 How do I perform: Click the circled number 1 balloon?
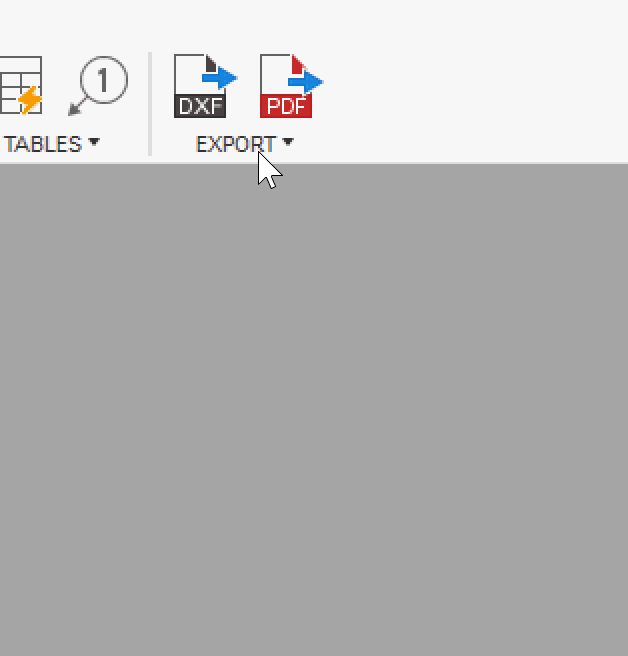pyautogui.click(x=104, y=79)
